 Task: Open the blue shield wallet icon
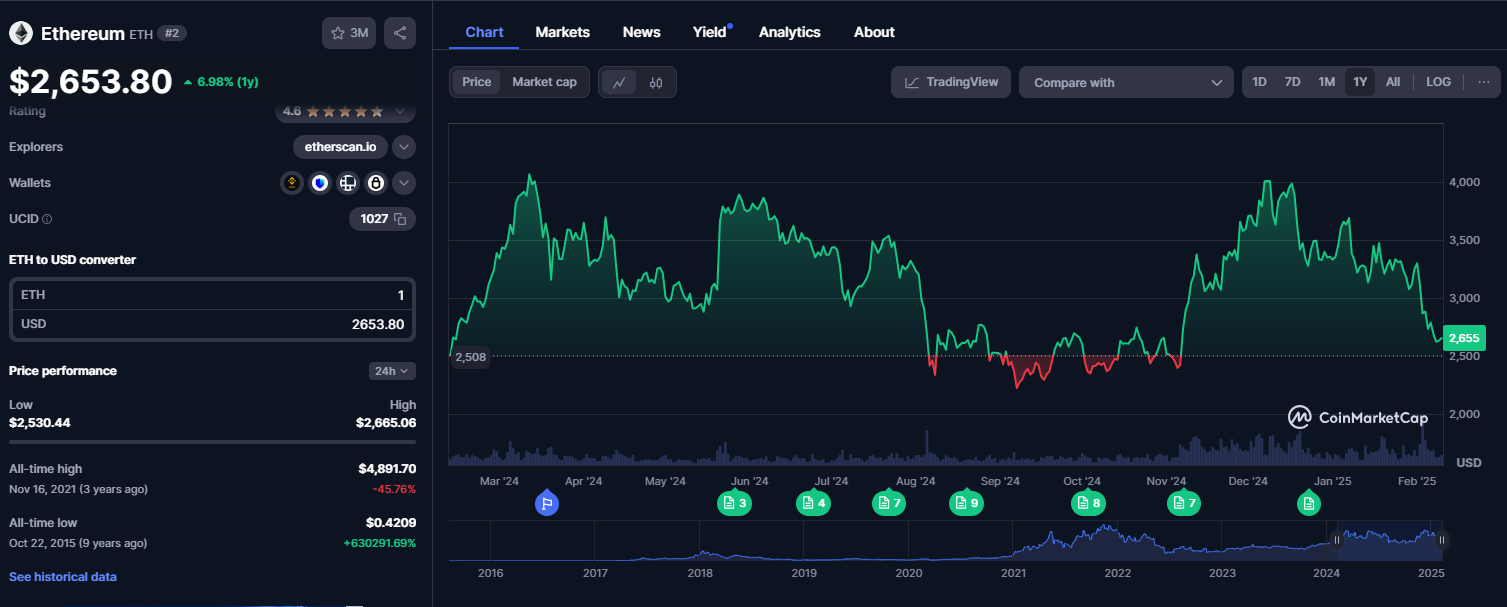click(320, 183)
